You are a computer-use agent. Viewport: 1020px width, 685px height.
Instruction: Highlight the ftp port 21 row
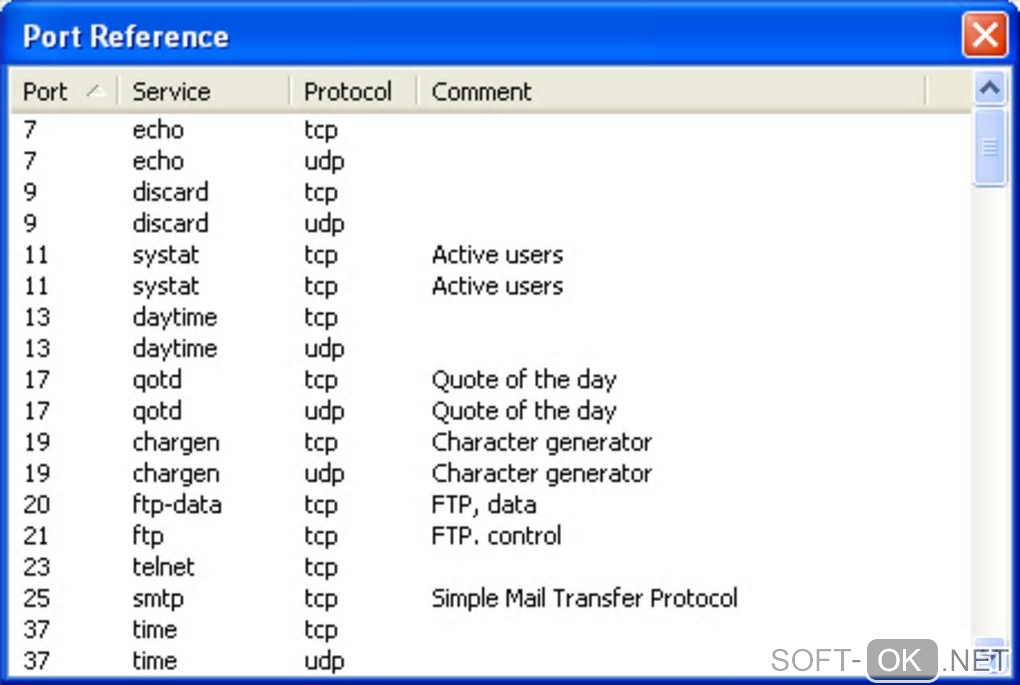pos(147,536)
